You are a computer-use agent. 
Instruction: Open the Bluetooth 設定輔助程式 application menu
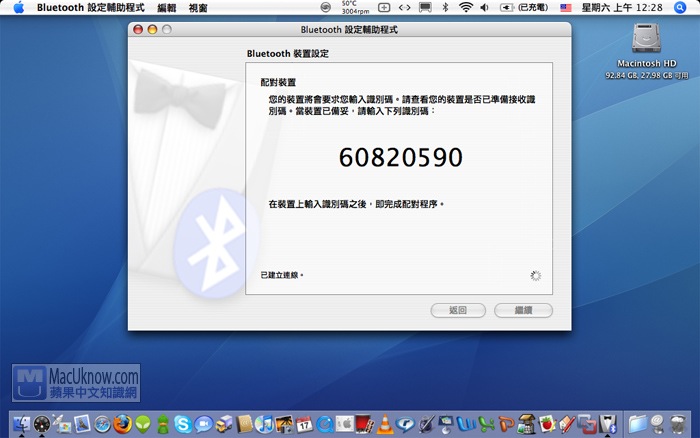point(91,8)
